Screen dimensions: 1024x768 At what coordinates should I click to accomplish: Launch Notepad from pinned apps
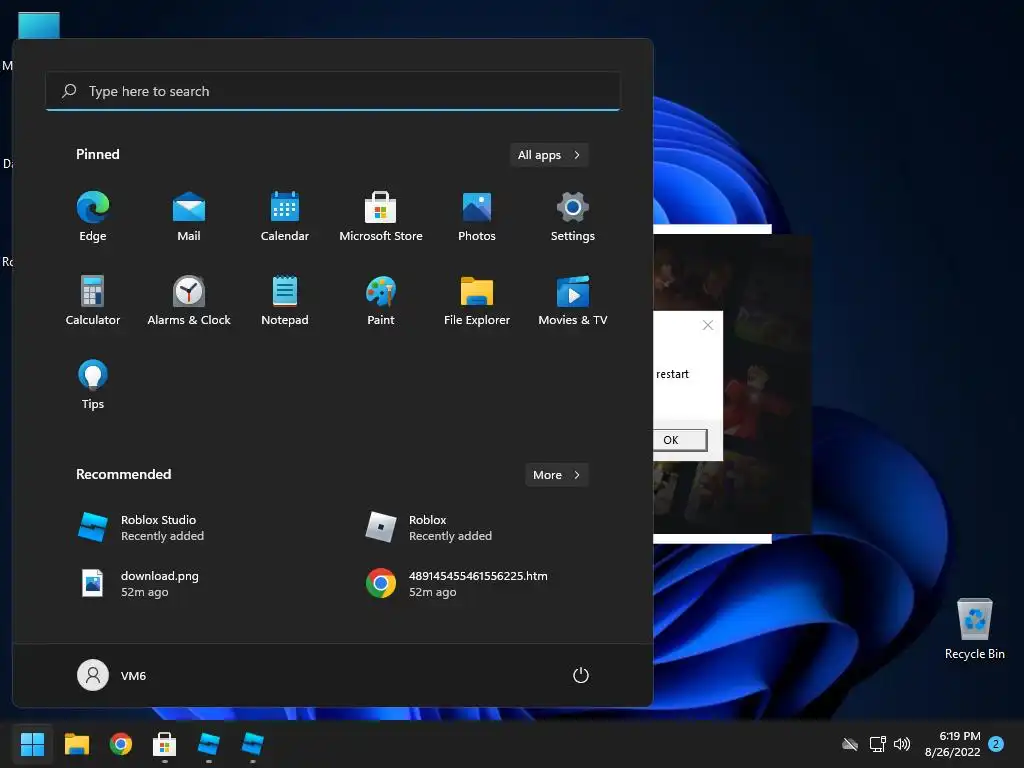(x=285, y=300)
